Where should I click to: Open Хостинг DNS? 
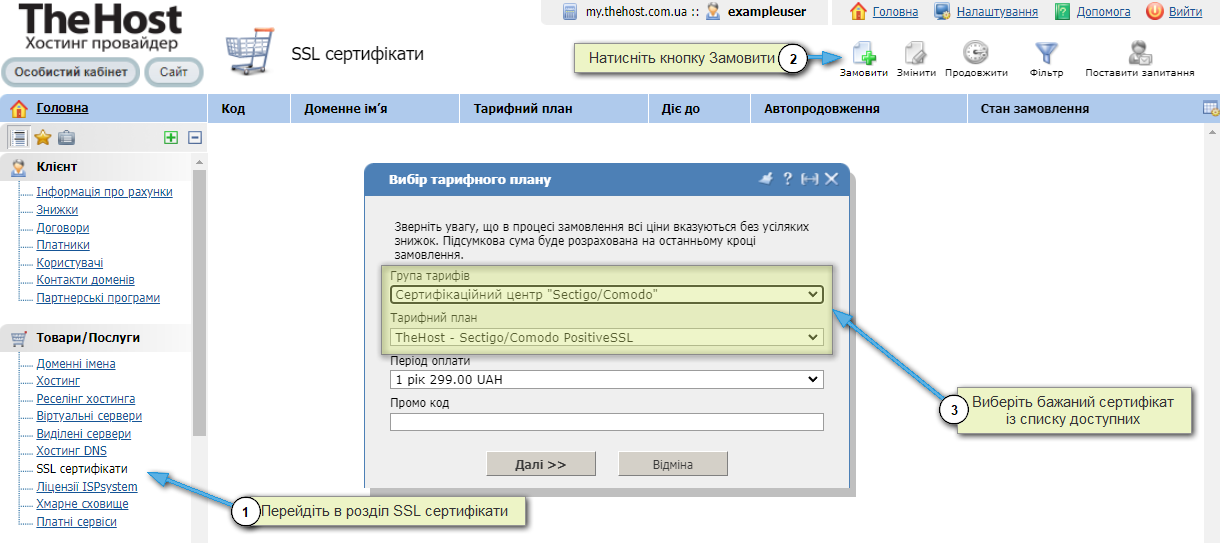[71, 451]
